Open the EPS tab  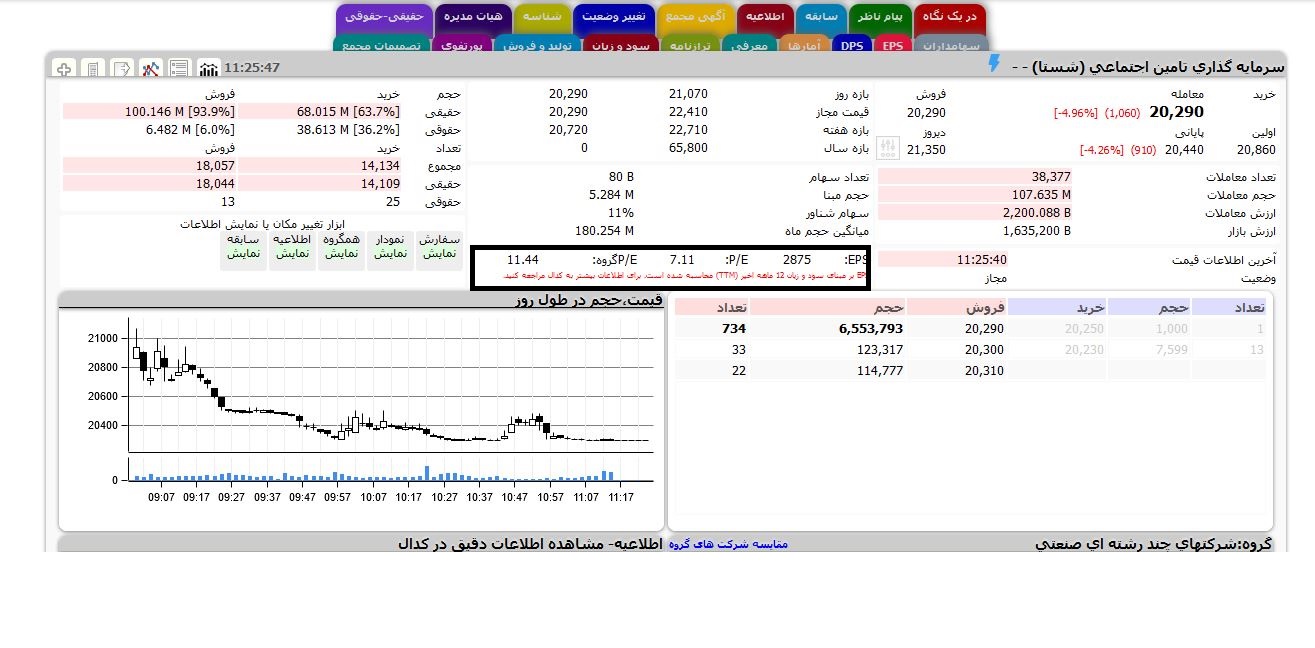point(892,45)
